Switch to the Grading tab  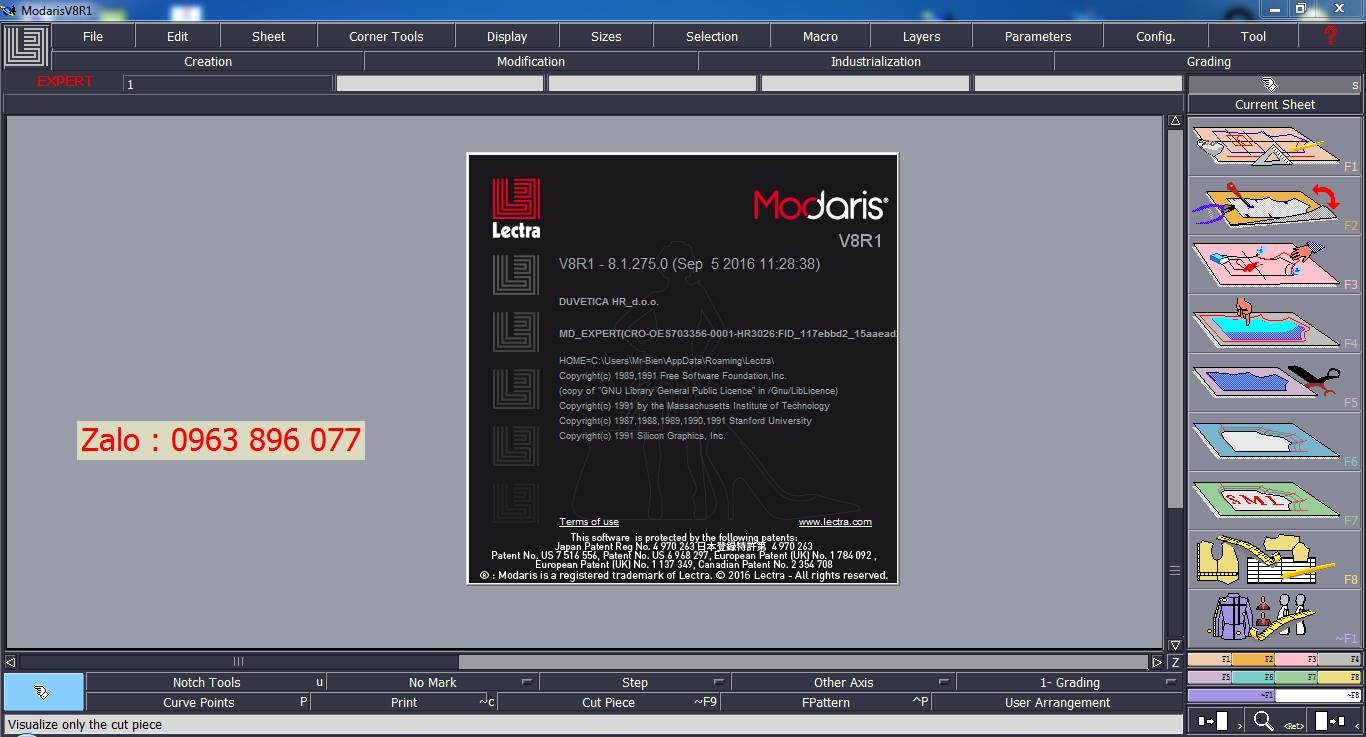[x=1209, y=61]
